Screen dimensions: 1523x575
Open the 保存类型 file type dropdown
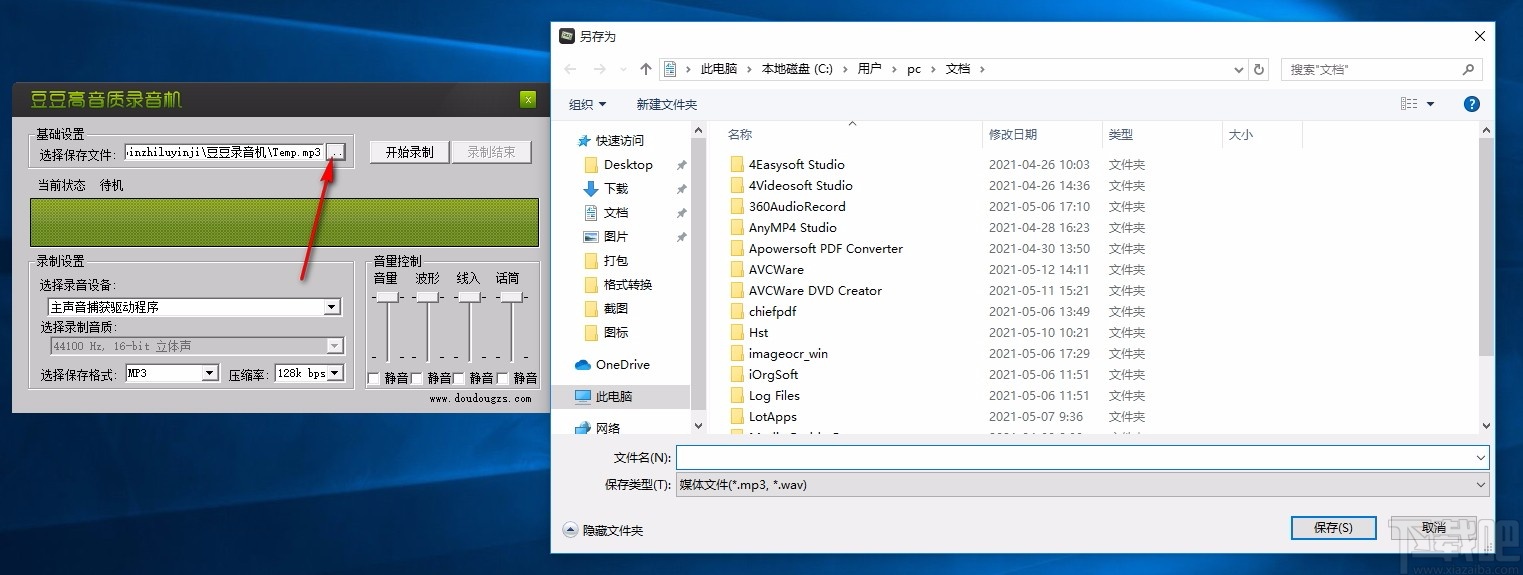(x=1082, y=484)
